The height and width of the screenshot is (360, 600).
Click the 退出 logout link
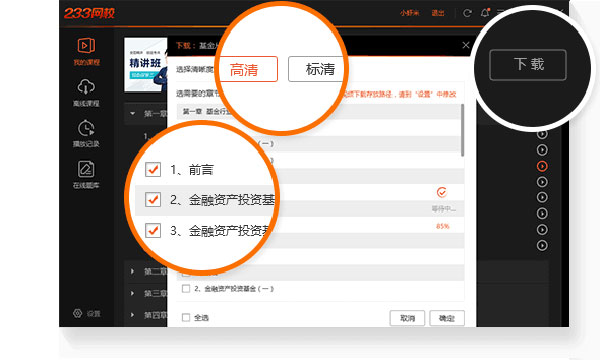coord(438,13)
